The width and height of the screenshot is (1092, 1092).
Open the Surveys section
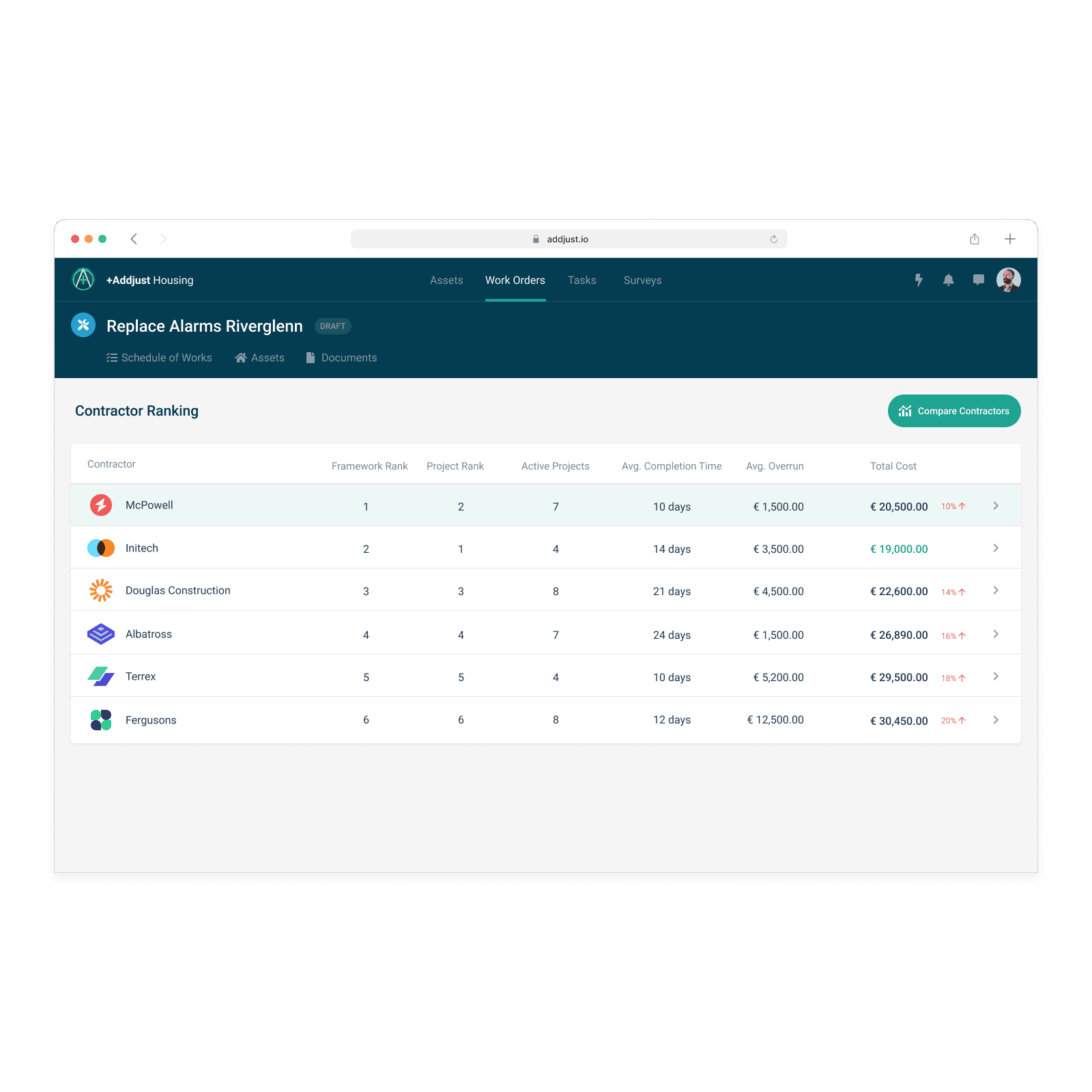[x=642, y=280]
